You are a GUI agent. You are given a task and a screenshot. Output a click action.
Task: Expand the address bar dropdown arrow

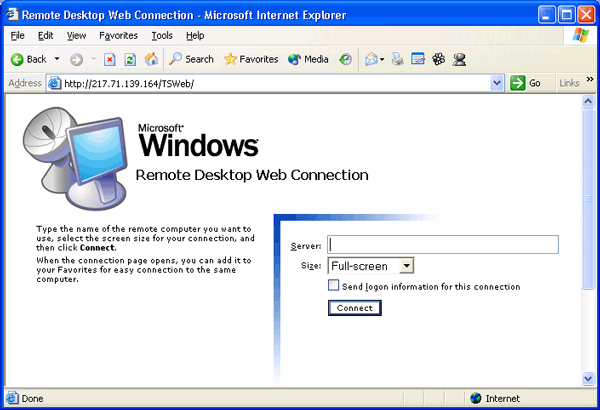497,83
